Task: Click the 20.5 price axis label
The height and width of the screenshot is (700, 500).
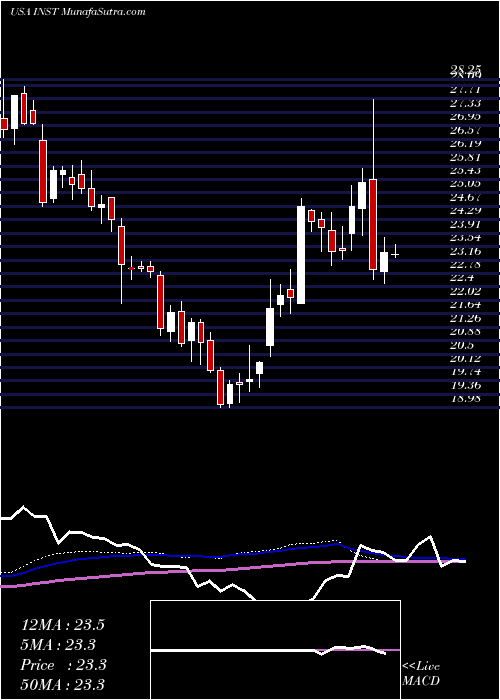Action: click(462, 345)
